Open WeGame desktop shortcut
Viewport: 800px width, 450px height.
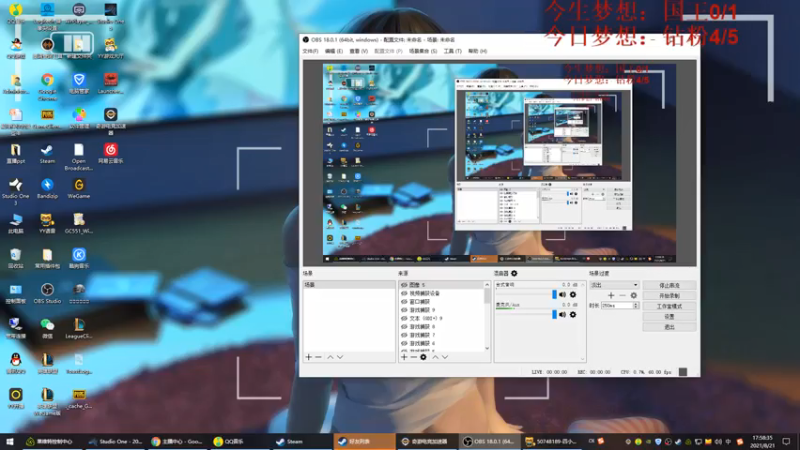tap(79, 189)
